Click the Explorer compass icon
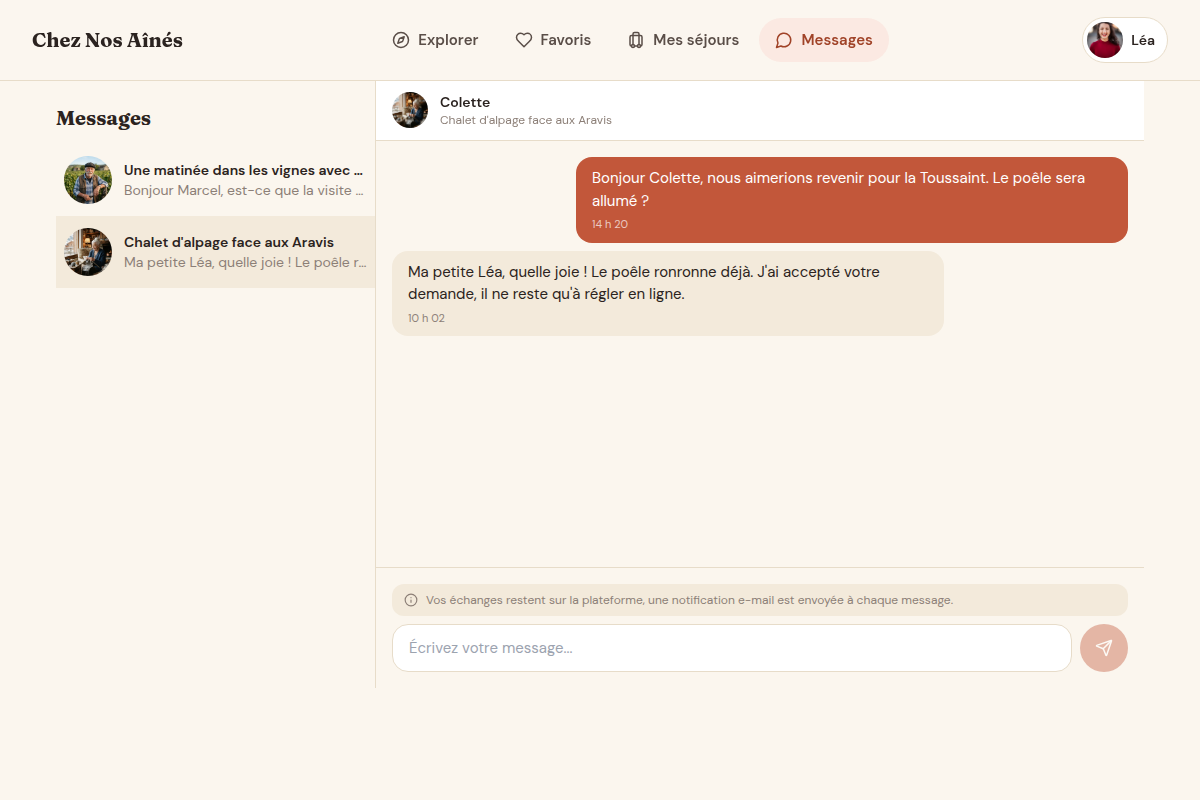The image size is (1200, 800). click(401, 40)
